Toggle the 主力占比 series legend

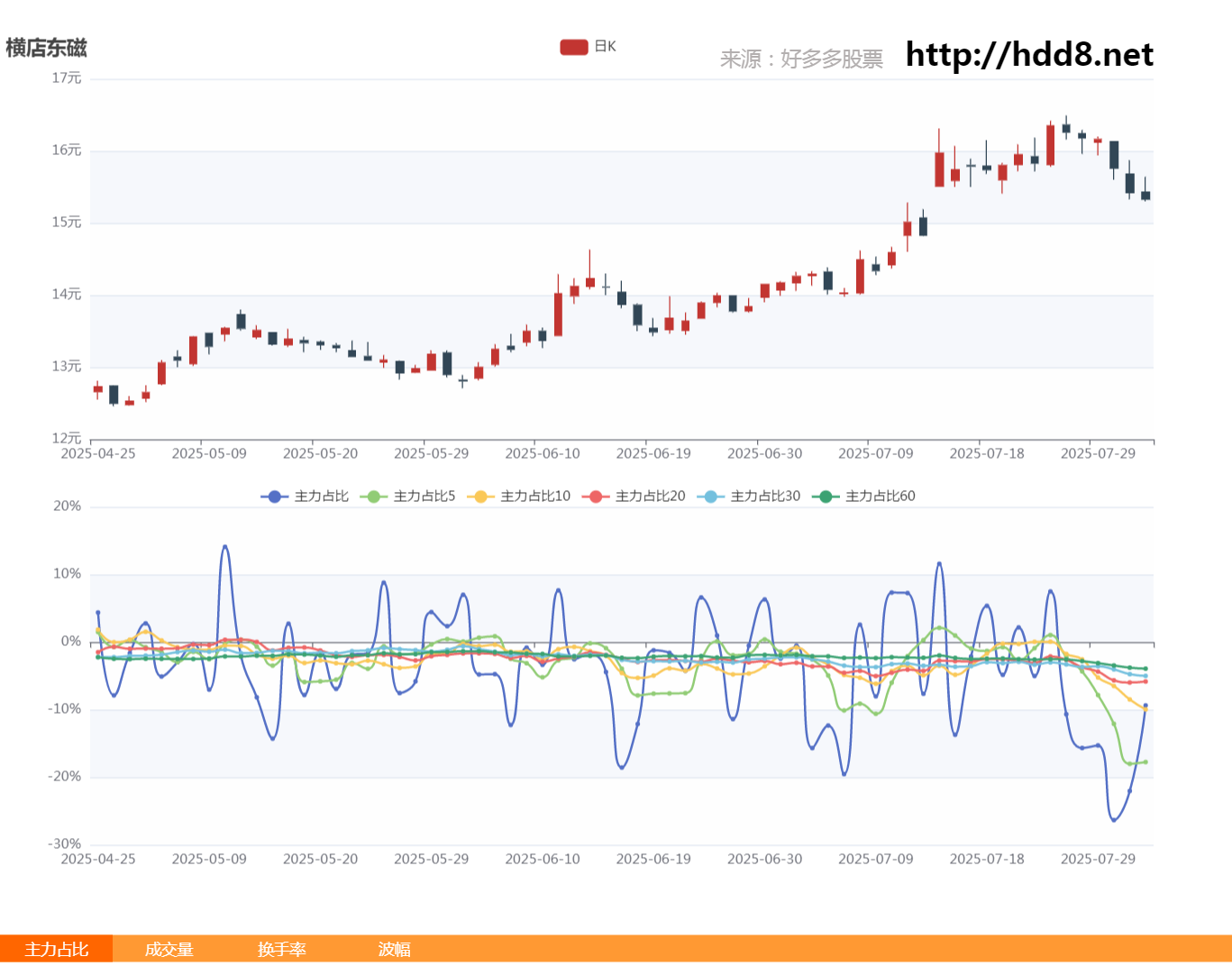click(305, 497)
